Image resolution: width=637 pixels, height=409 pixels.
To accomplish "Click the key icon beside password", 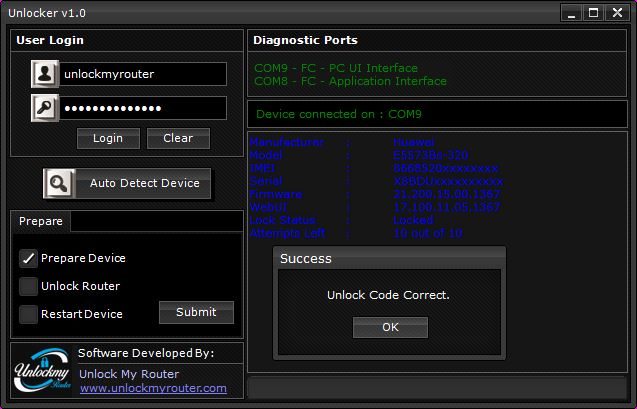I will pos(45,108).
